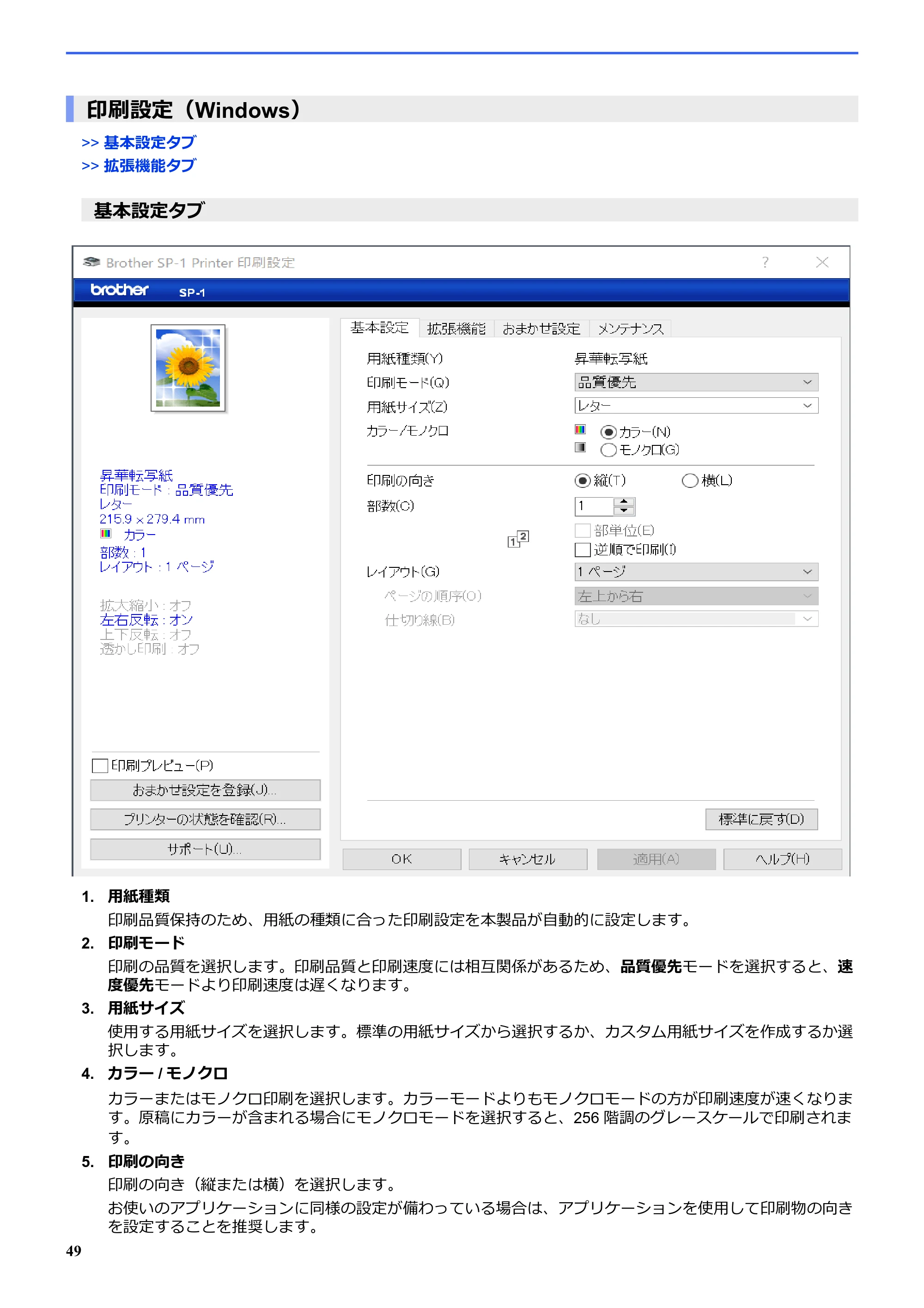
Task: Click the small color icon in settings summary
Action: [x=105, y=534]
